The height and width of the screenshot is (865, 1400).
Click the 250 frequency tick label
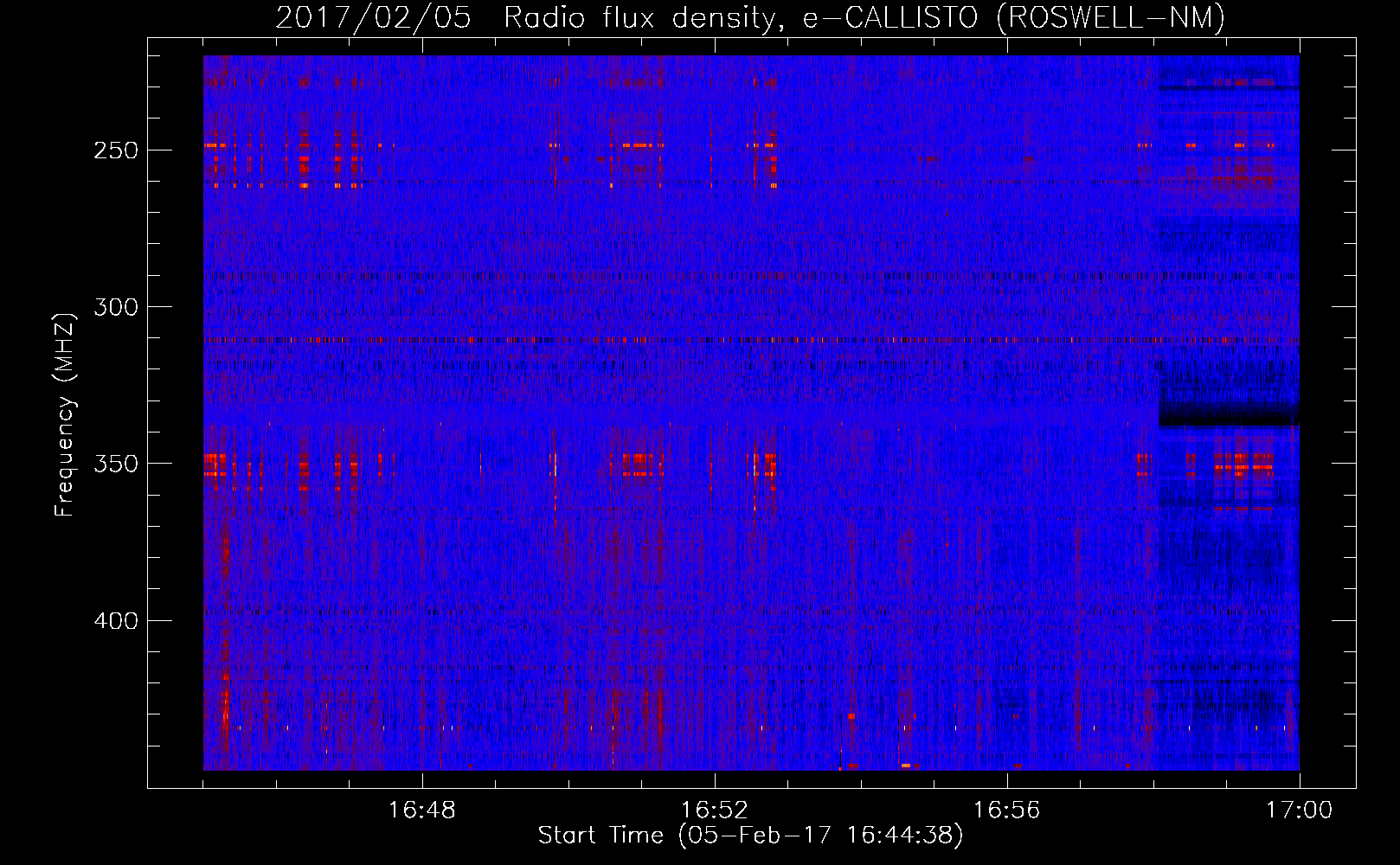pos(116,151)
